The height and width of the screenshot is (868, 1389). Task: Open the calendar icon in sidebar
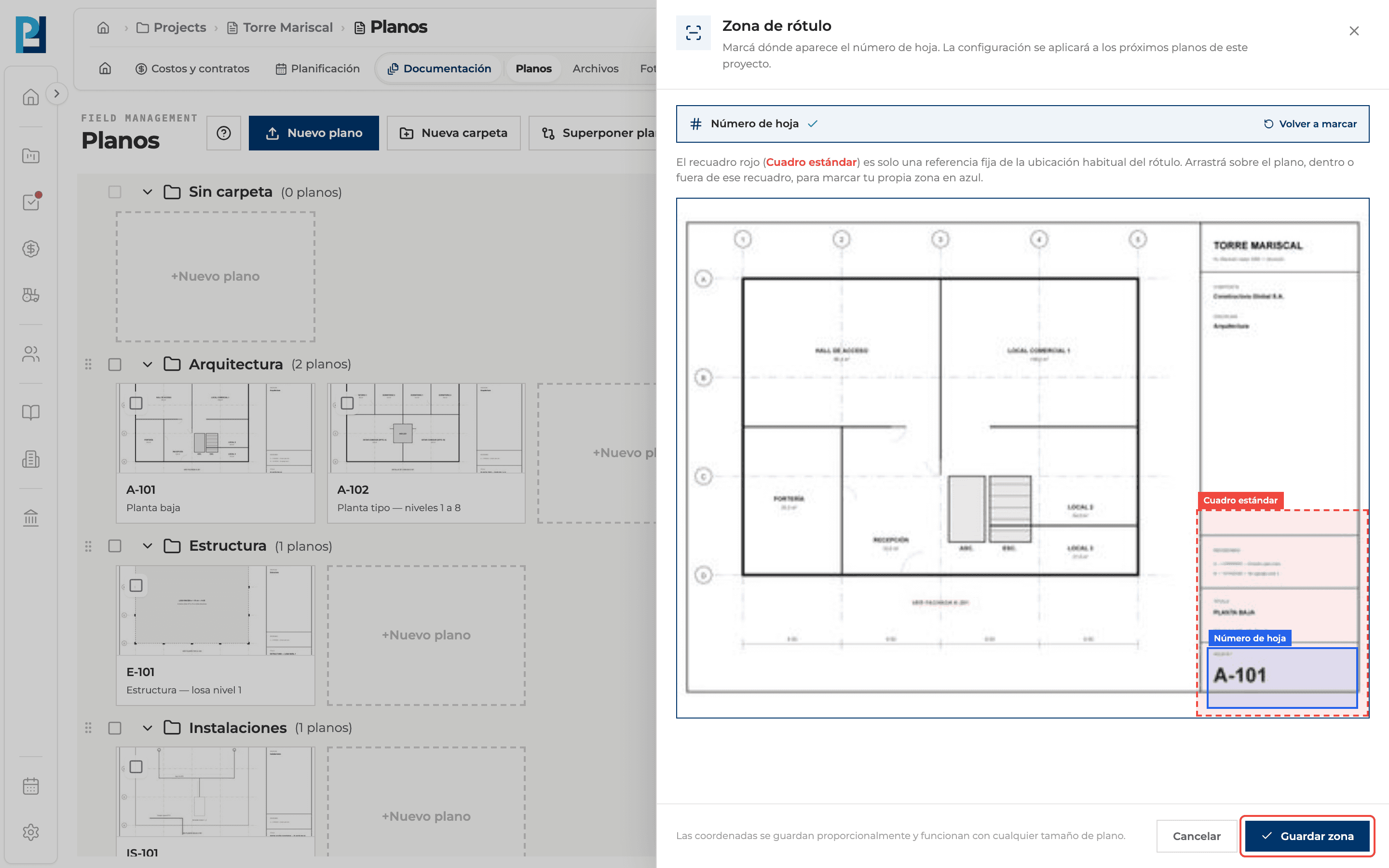(x=31, y=786)
